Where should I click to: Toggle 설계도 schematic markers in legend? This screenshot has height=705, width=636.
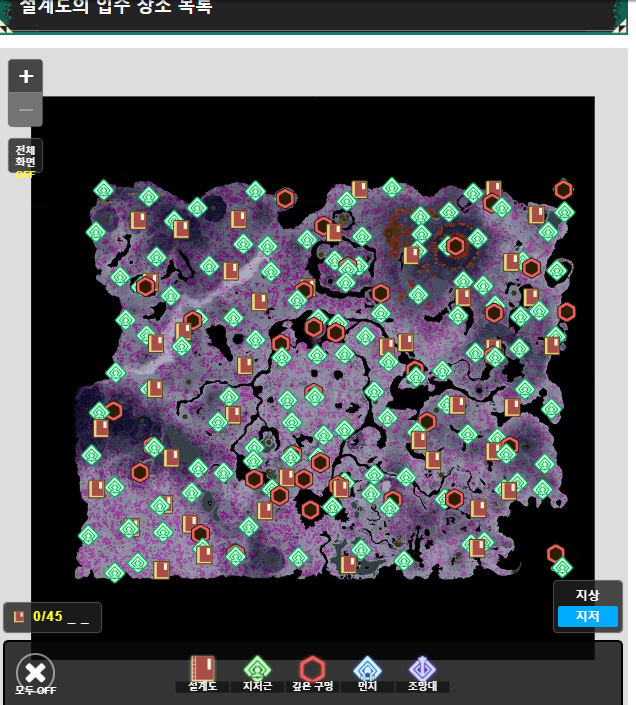203,674
